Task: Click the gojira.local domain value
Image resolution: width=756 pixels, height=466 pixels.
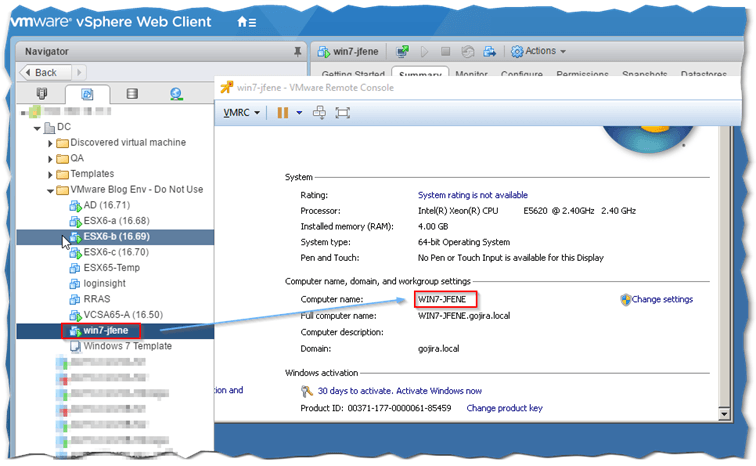Action: tap(438, 349)
